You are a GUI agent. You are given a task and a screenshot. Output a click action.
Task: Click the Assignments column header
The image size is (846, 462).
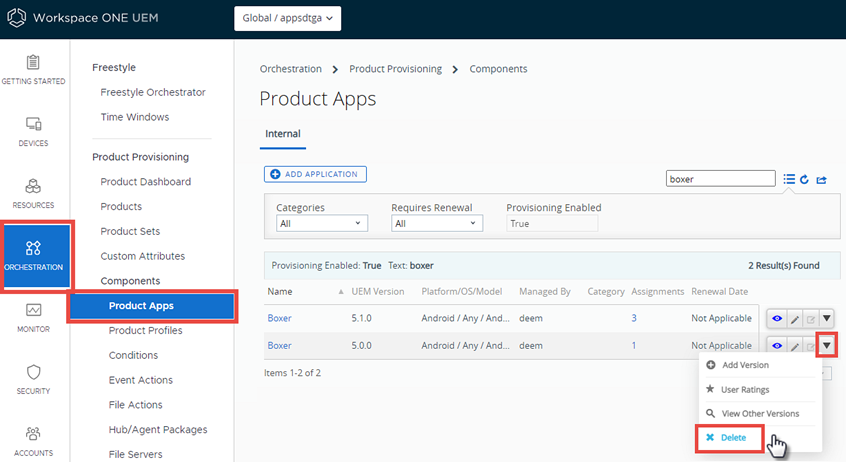point(658,291)
